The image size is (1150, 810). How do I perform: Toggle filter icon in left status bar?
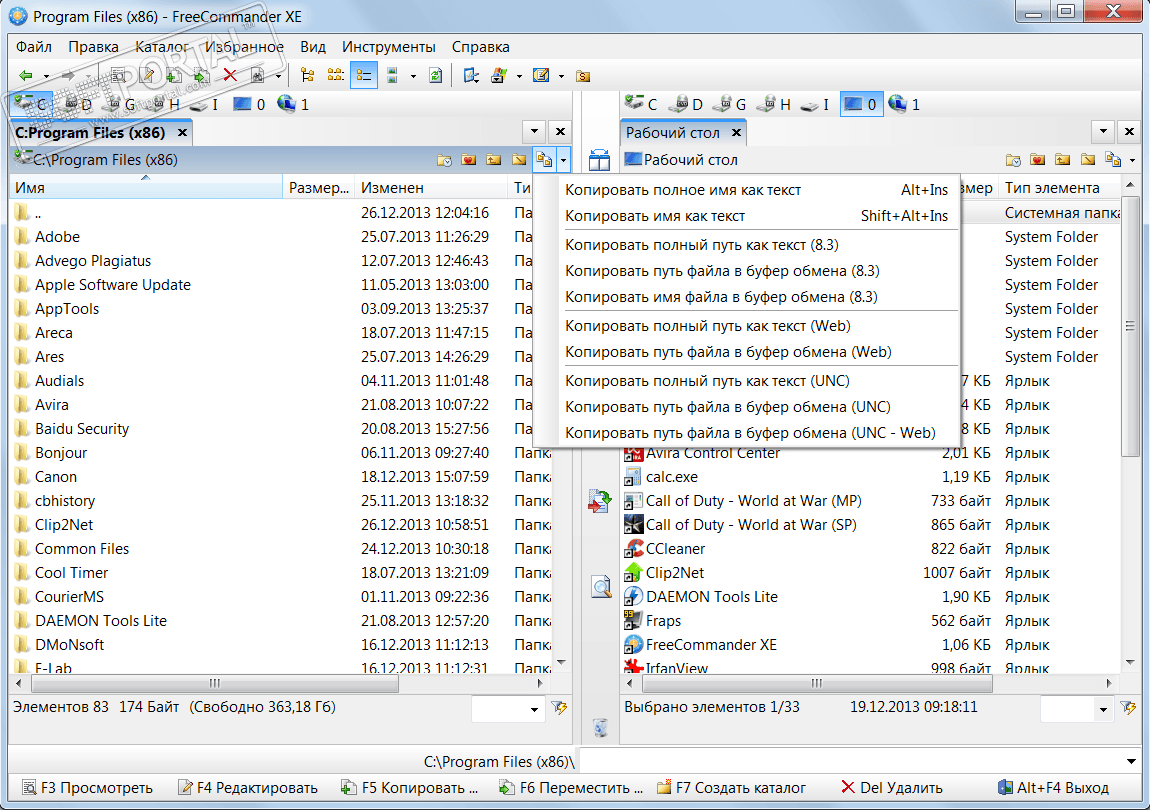pos(560,708)
